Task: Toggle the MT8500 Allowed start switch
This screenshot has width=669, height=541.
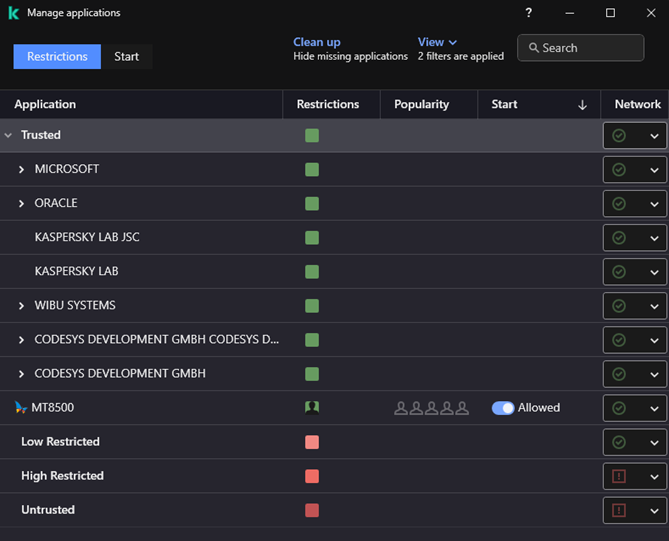Action: click(x=503, y=408)
